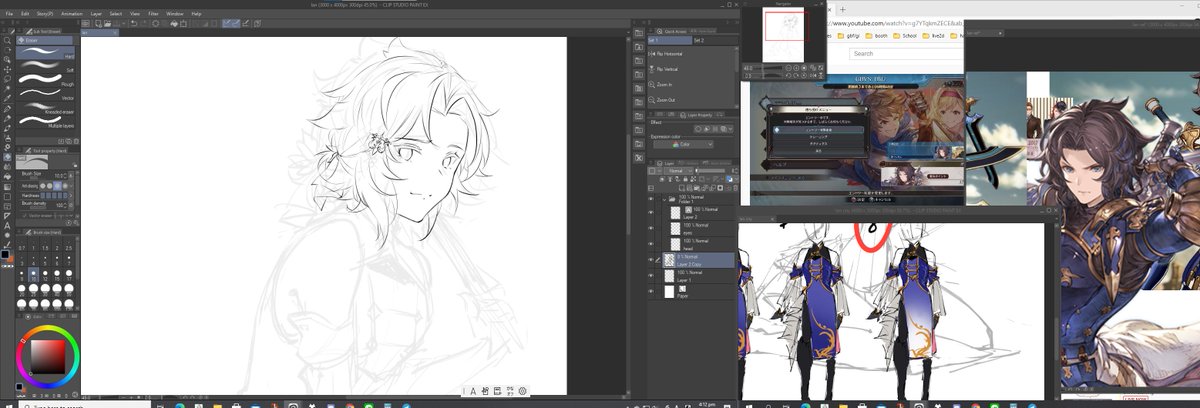Click the A text icon on canvas bottom toolbar

tap(472, 391)
